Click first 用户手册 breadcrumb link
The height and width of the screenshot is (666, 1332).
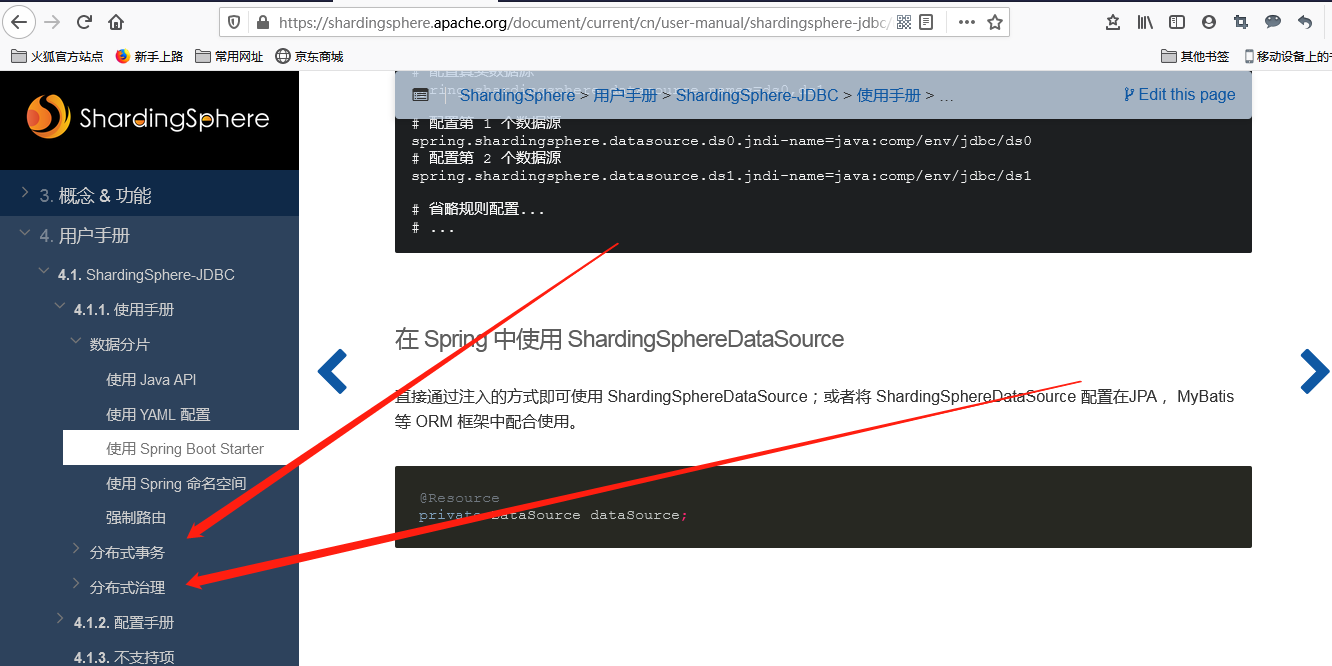pos(625,95)
